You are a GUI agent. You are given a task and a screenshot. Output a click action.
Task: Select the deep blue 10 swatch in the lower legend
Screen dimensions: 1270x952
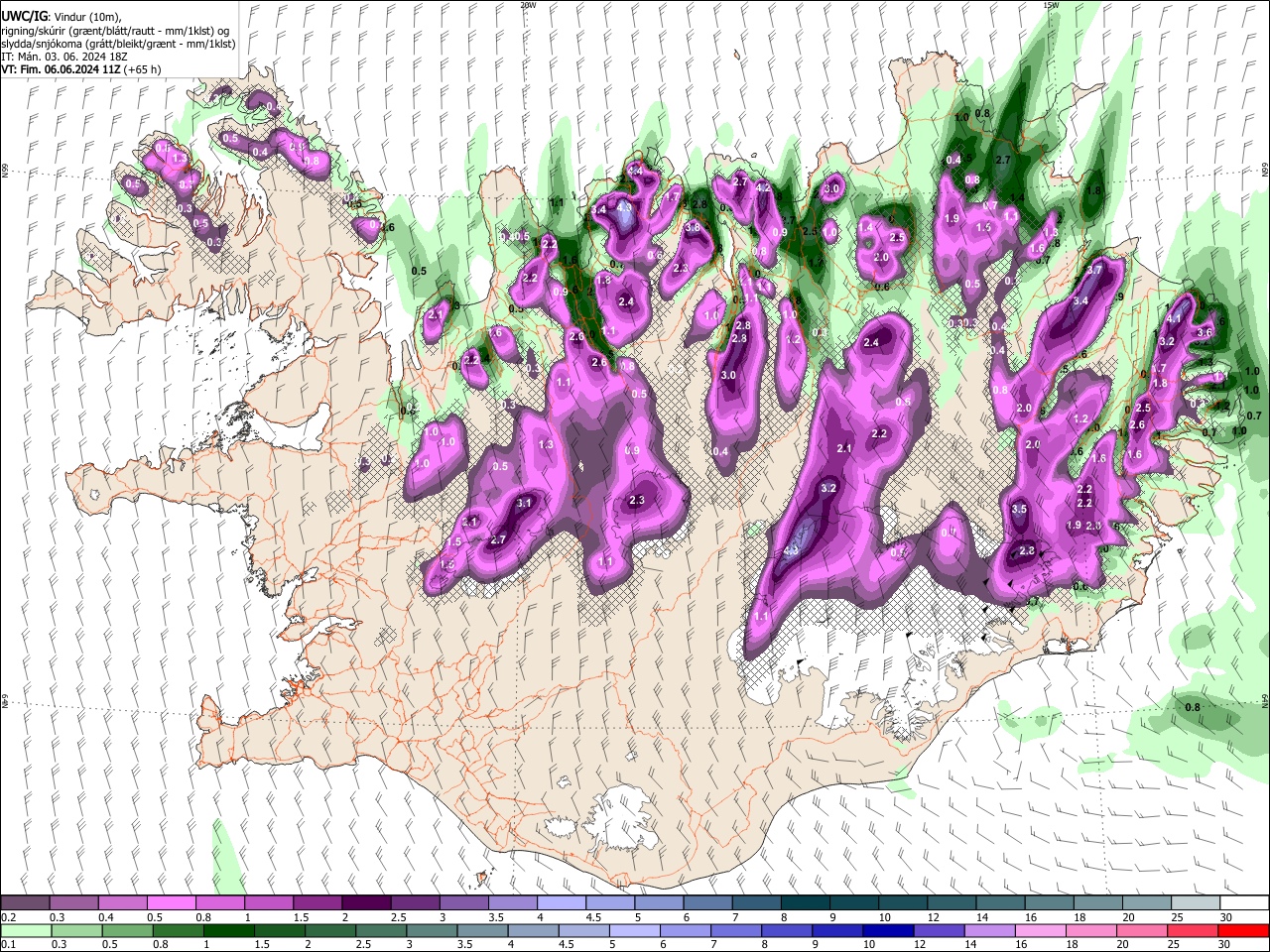pyautogui.click(x=888, y=930)
